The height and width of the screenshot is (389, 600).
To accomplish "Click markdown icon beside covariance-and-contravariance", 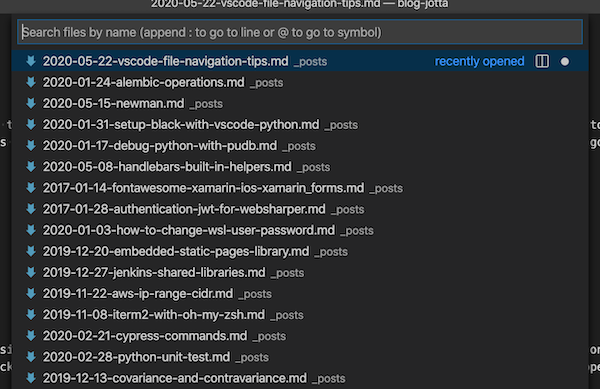I will coord(31,378).
